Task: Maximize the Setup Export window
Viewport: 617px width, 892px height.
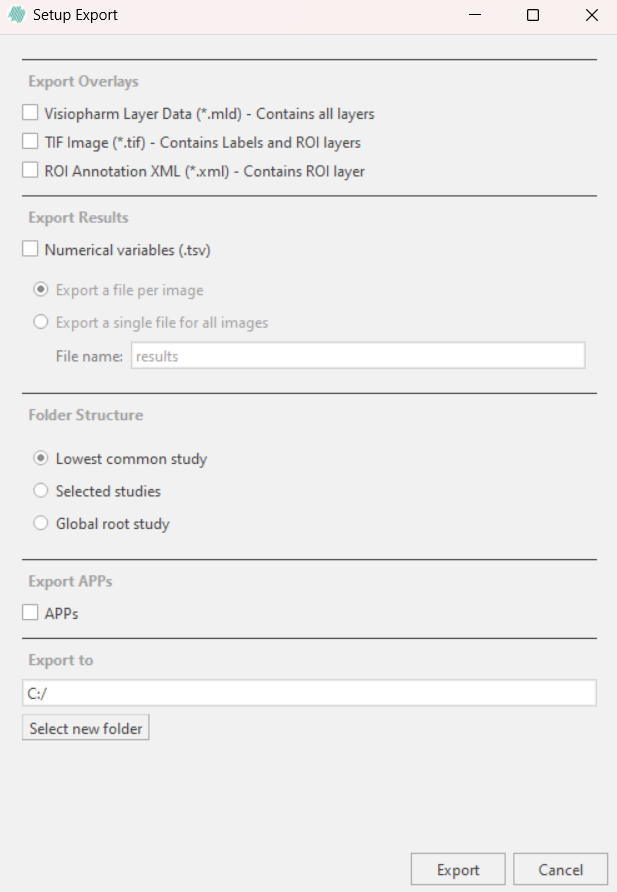Action: [x=533, y=15]
